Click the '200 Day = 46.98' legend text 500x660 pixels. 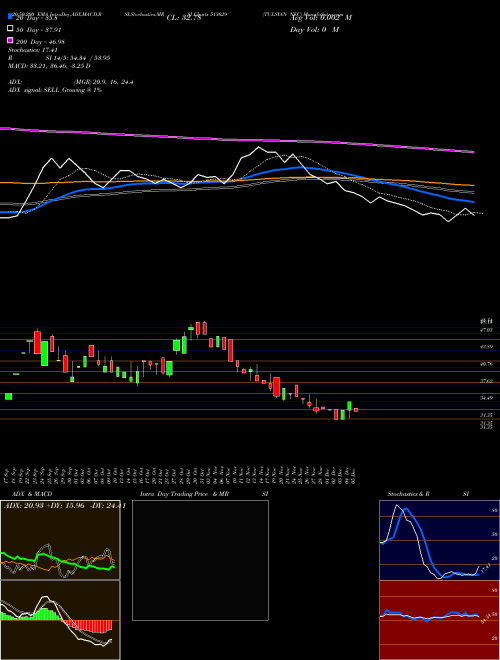click(40, 41)
